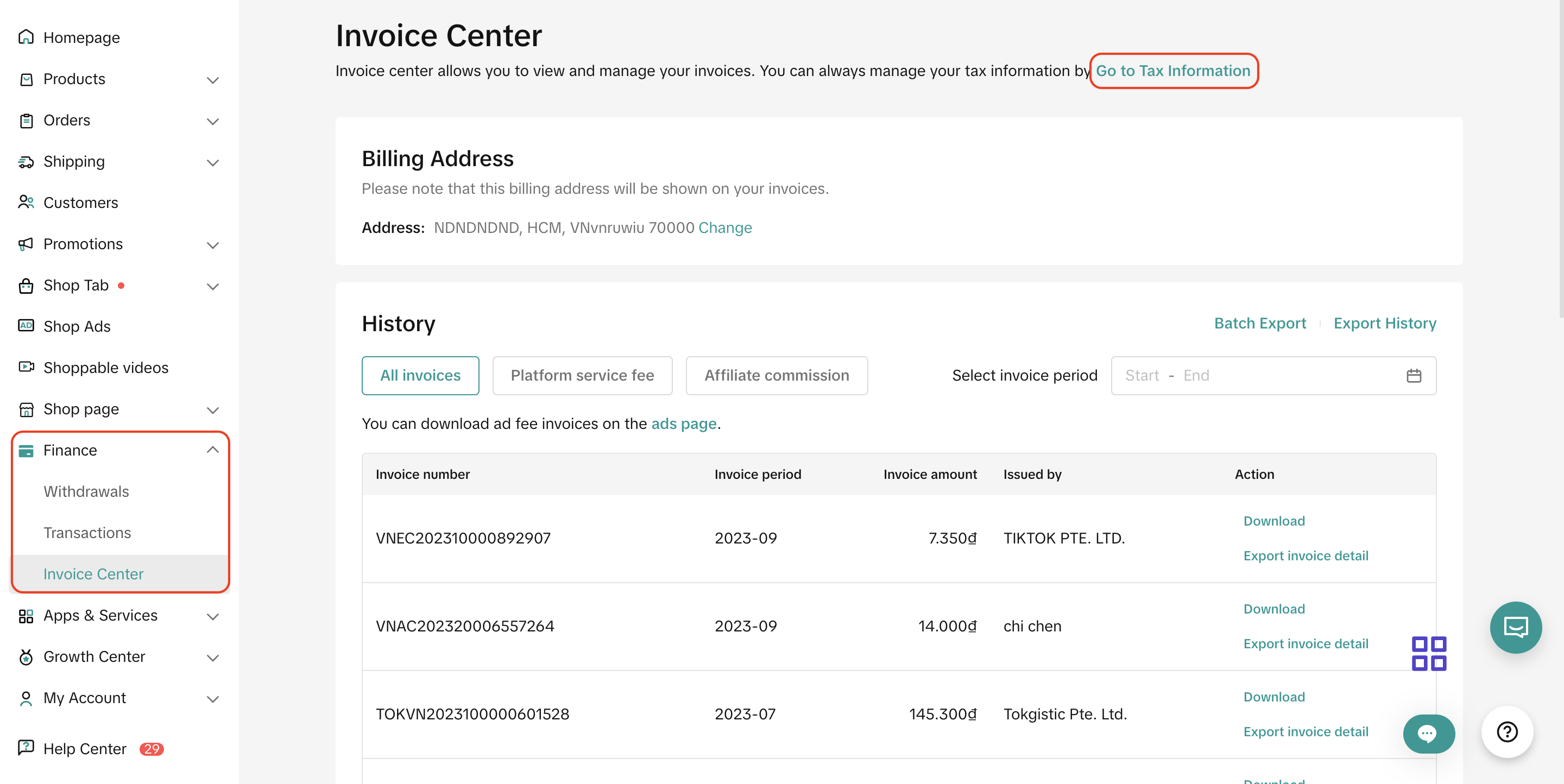Select Affiliate commission filter
This screenshot has width=1564, height=784.
pyautogui.click(x=776, y=376)
